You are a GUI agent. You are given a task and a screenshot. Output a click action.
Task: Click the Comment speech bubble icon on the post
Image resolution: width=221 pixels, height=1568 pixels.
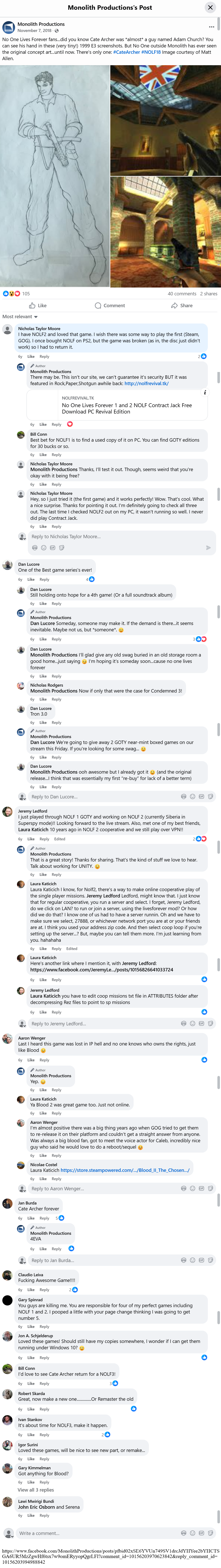click(98, 306)
